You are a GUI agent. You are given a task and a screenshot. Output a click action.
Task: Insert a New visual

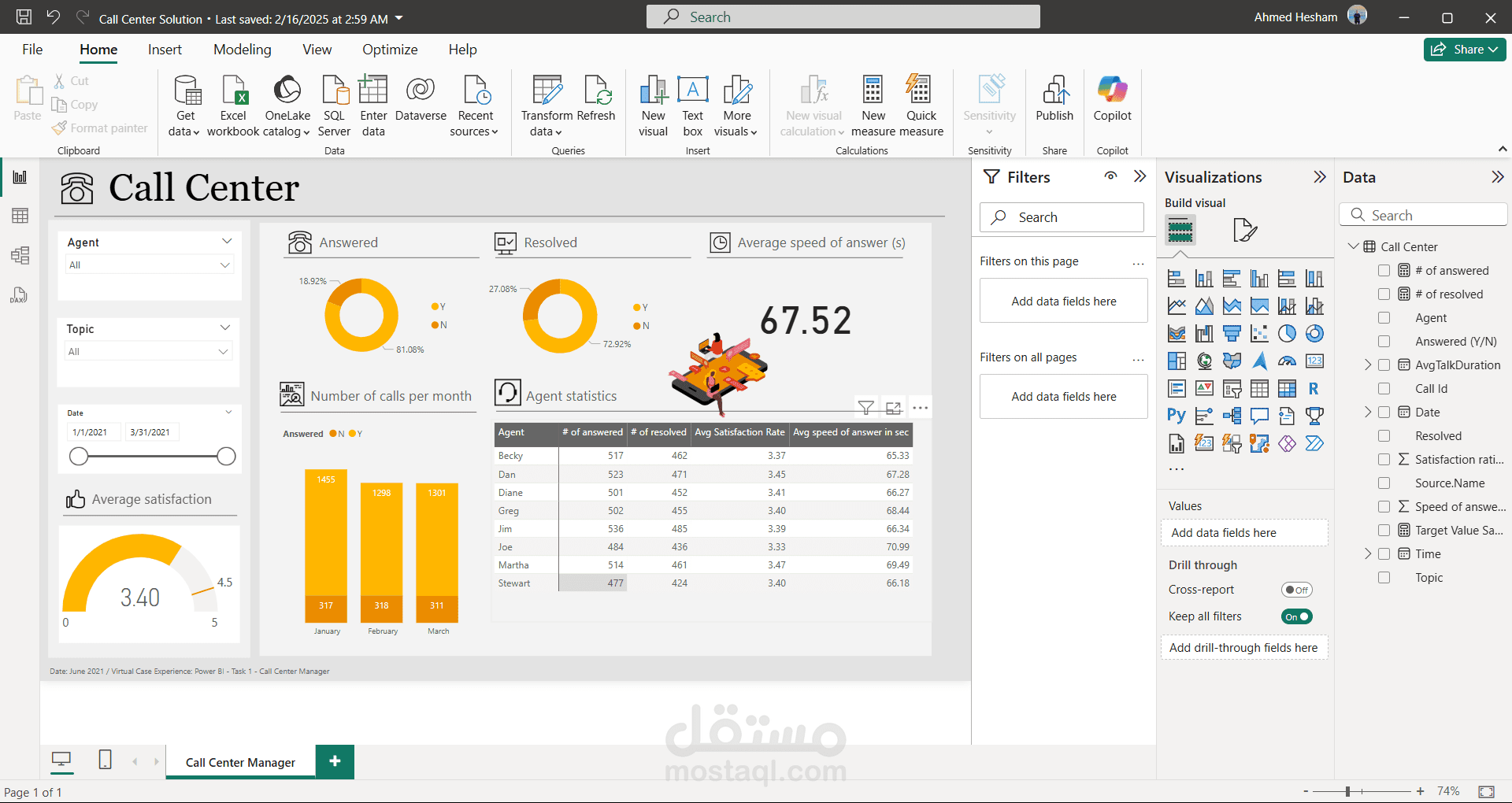pyautogui.click(x=653, y=106)
